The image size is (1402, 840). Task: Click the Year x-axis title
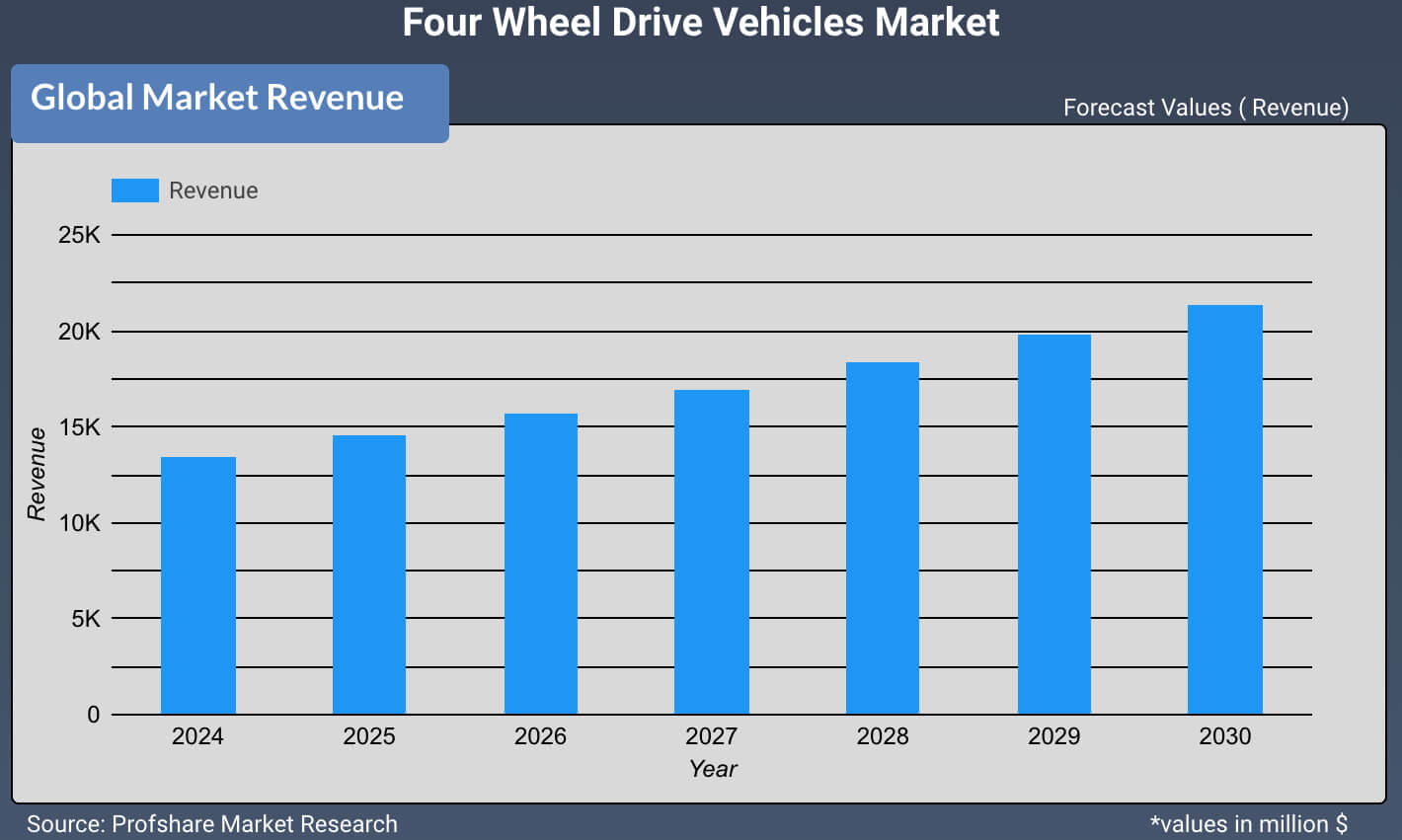point(713,769)
